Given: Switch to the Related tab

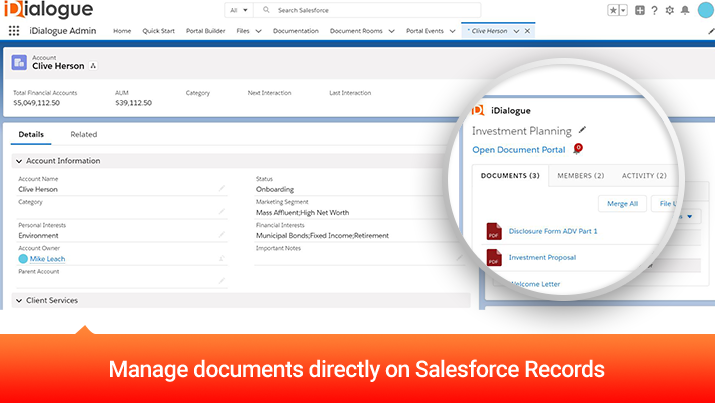Looking at the screenshot, I should [x=84, y=134].
